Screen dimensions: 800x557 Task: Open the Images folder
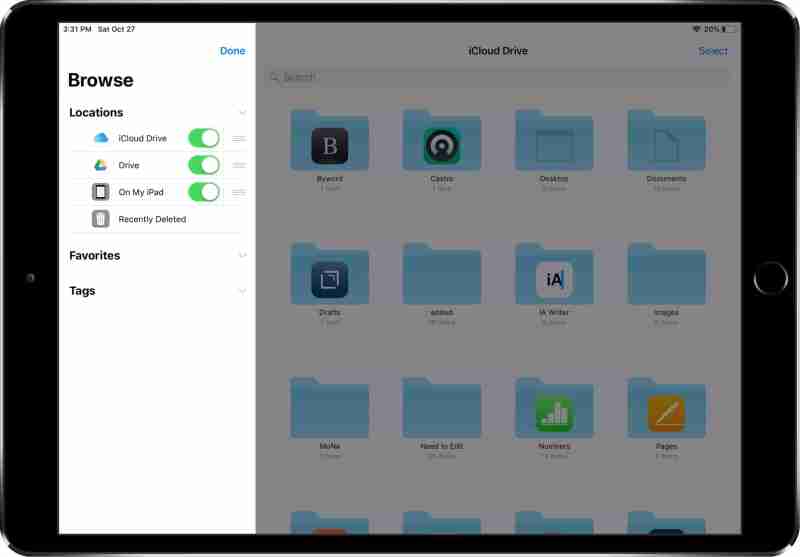tap(666, 274)
